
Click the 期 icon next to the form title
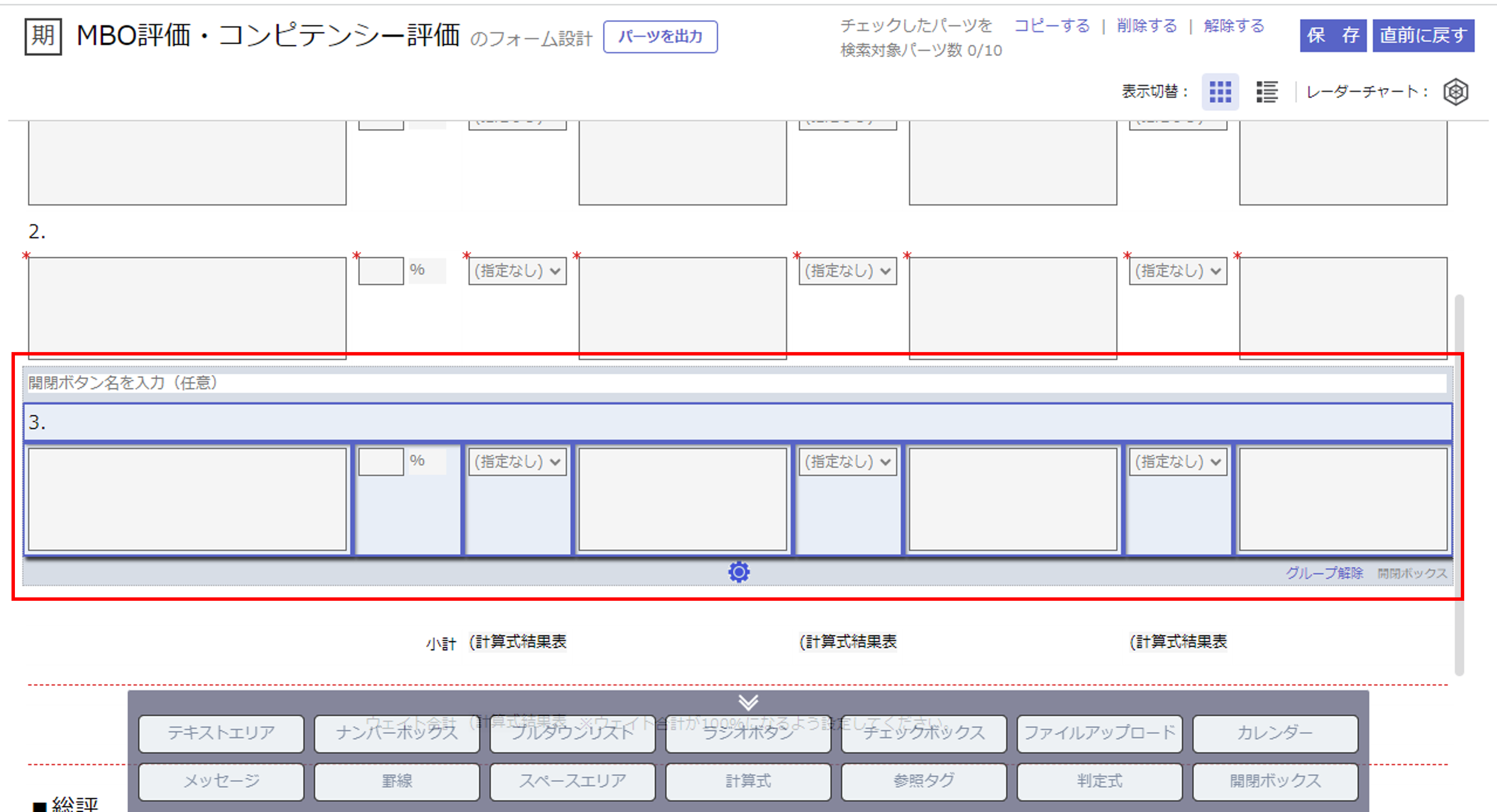pos(43,36)
